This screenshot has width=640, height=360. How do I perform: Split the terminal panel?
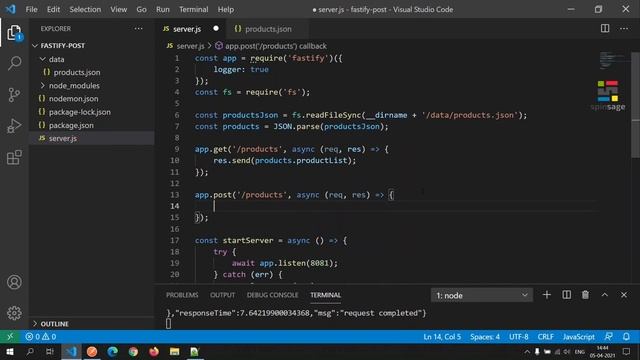coord(567,295)
